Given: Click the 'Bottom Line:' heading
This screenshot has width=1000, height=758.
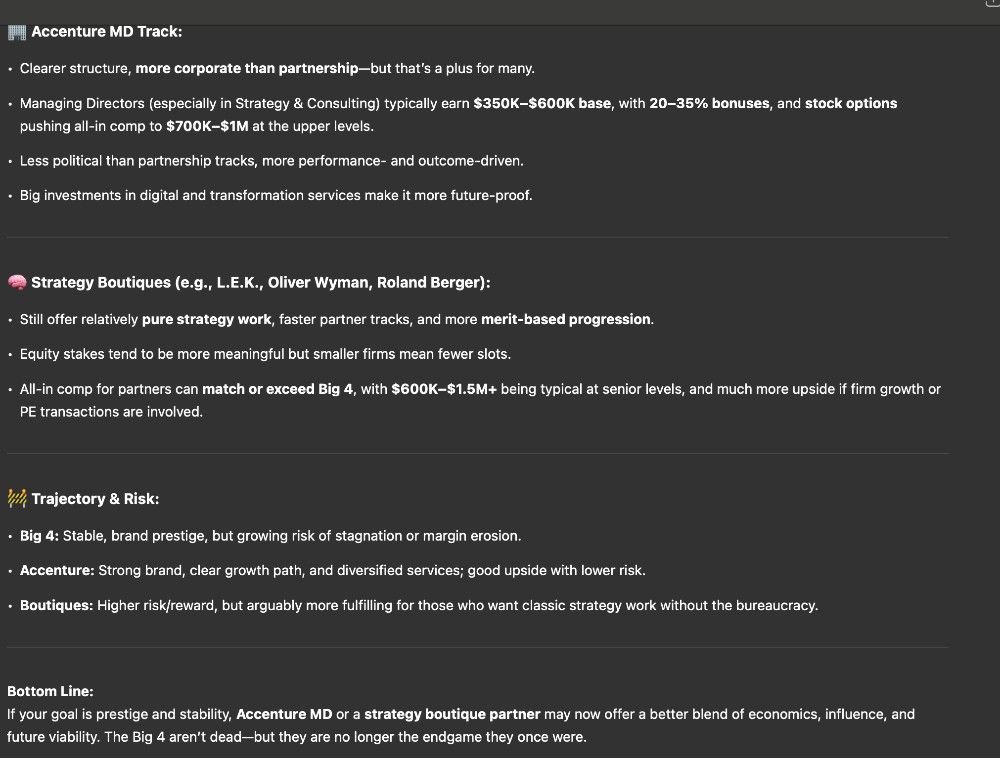Looking at the screenshot, I should (50, 691).
